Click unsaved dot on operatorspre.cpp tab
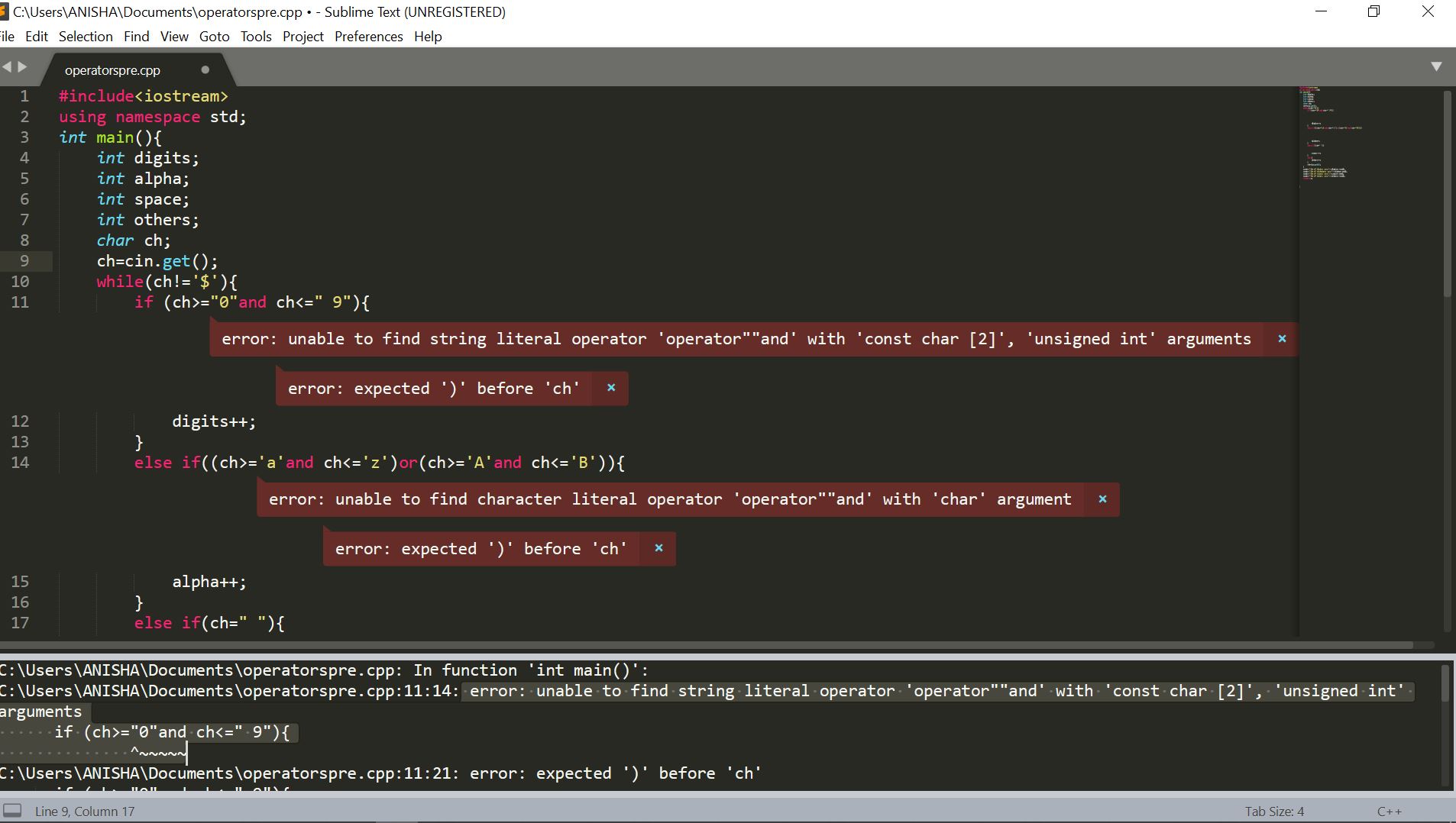 click(x=205, y=69)
